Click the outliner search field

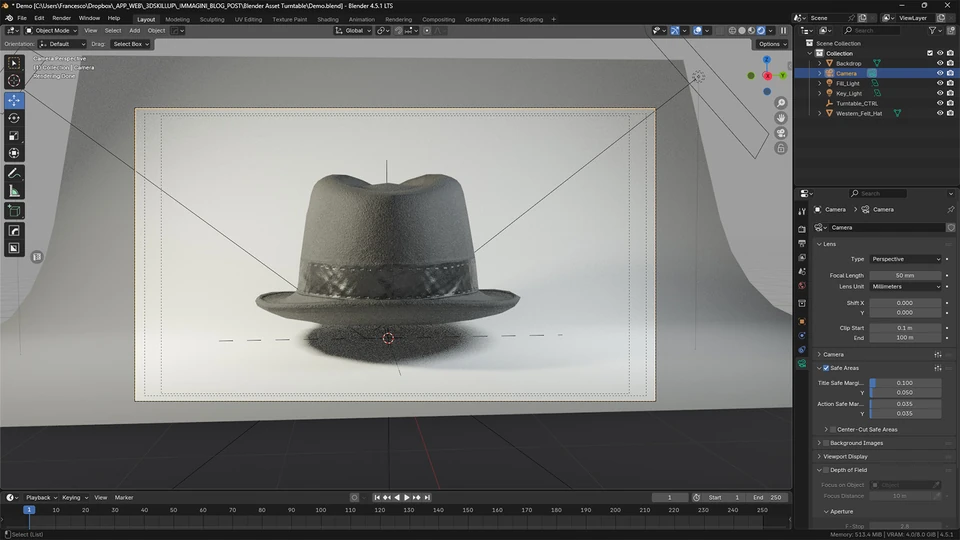pyautogui.click(x=872, y=31)
